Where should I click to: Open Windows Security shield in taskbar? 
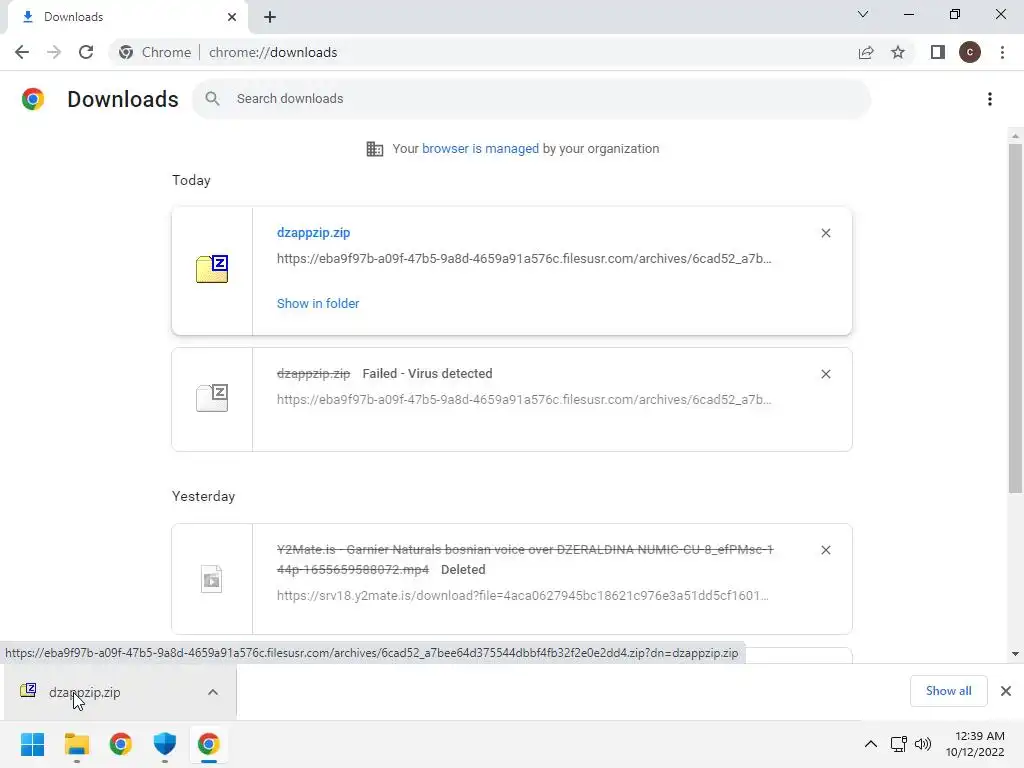165,744
